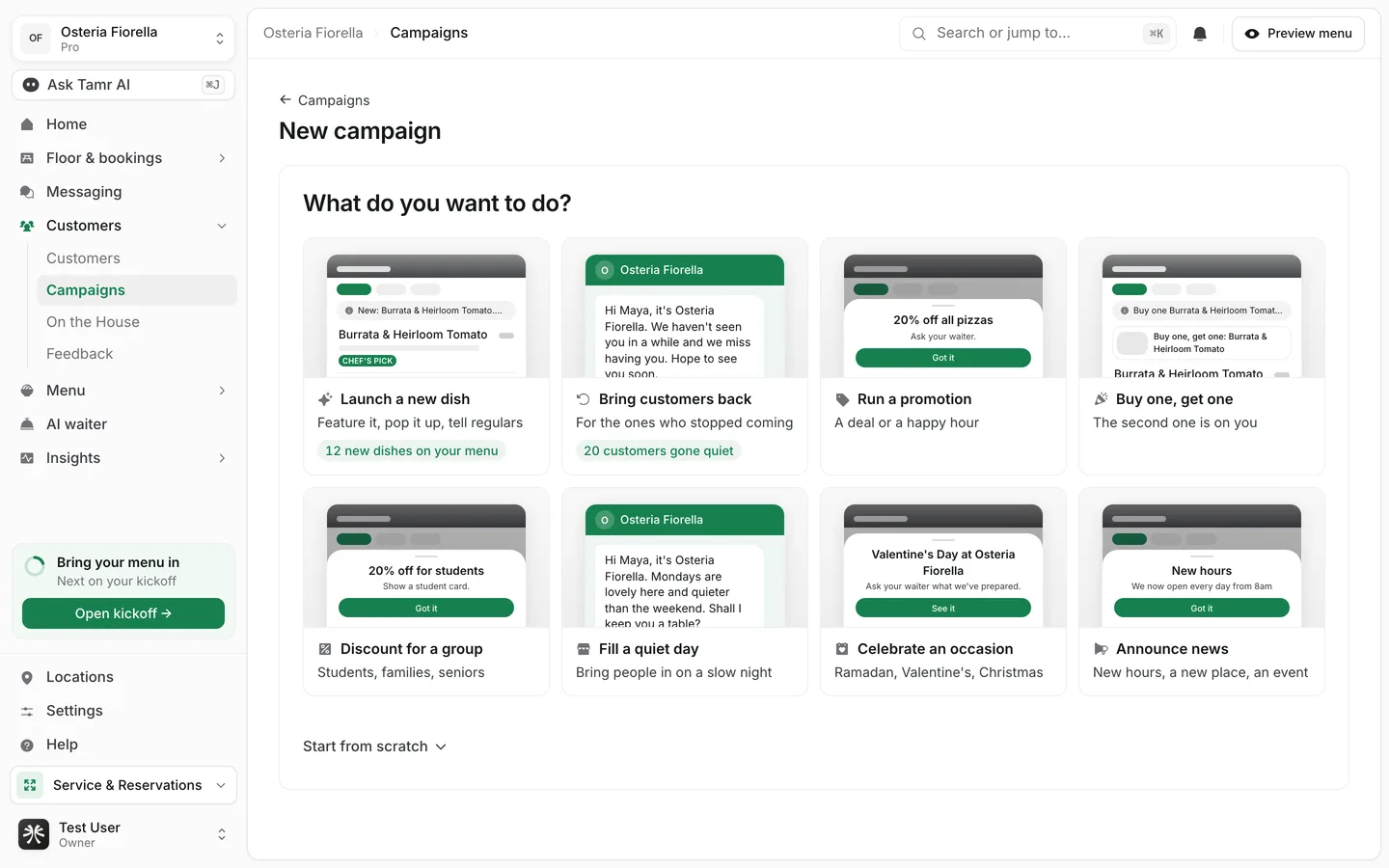The height and width of the screenshot is (868, 1389).
Task: Select the Valentine's Day preview thumbnail
Action: pos(943,558)
